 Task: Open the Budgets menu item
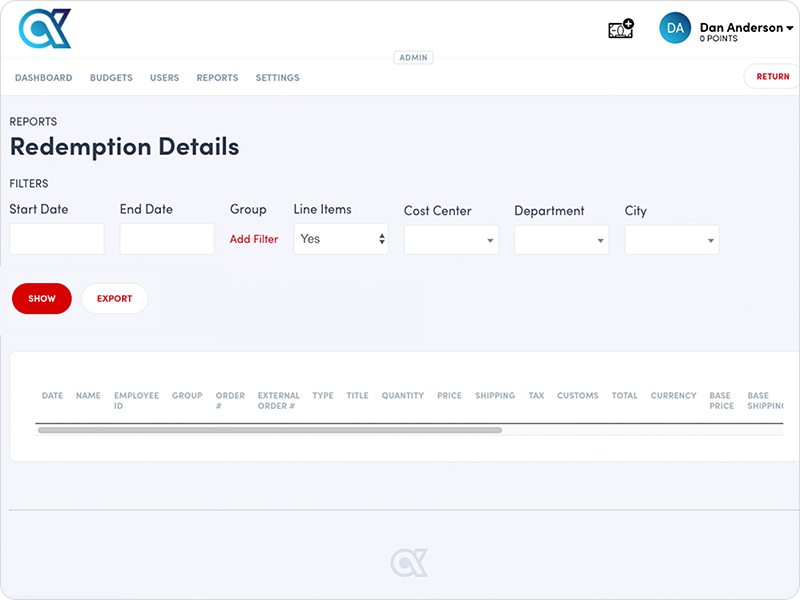111,78
